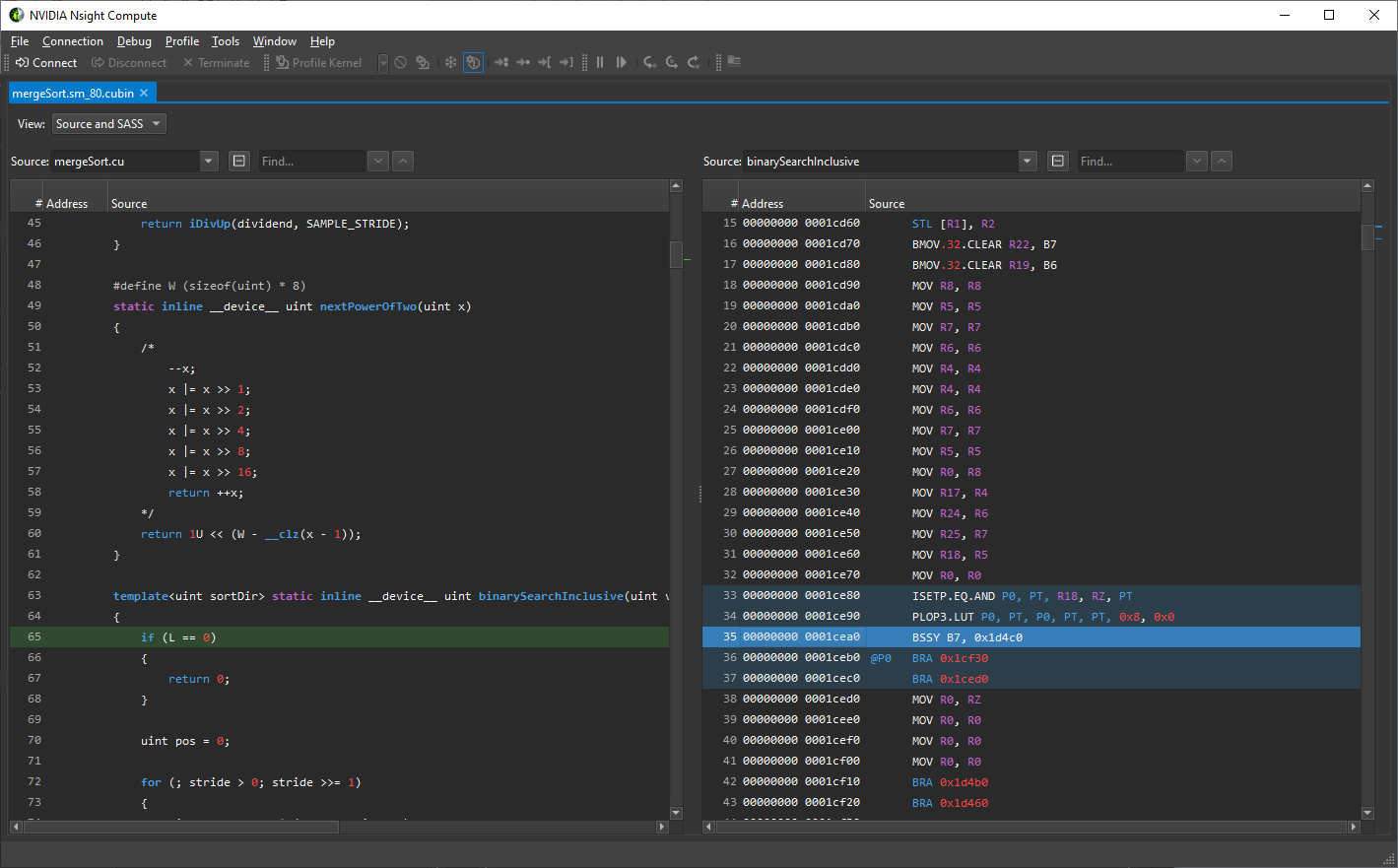Click the toolbar icon right of the circle-slash
Viewport: 1398px width, 868px height.
[x=423, y=62]
